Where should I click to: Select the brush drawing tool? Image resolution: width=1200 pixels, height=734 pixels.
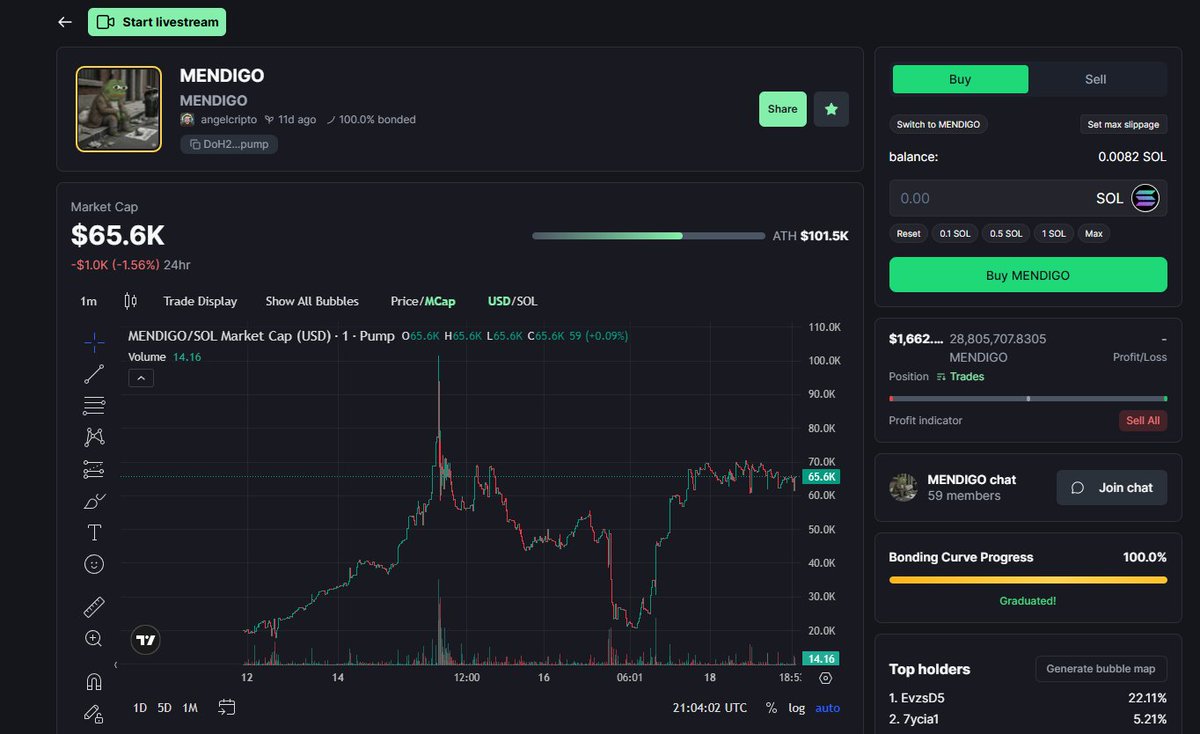(94, 500)
